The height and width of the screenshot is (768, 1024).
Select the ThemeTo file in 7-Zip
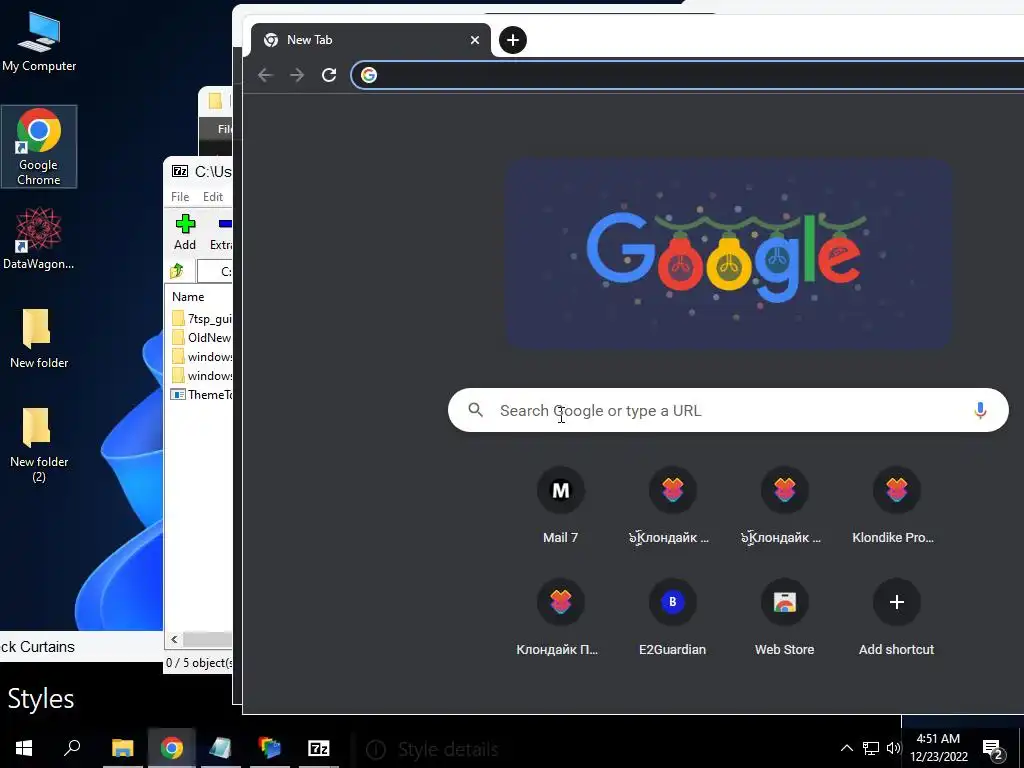(x=201, y=394)
